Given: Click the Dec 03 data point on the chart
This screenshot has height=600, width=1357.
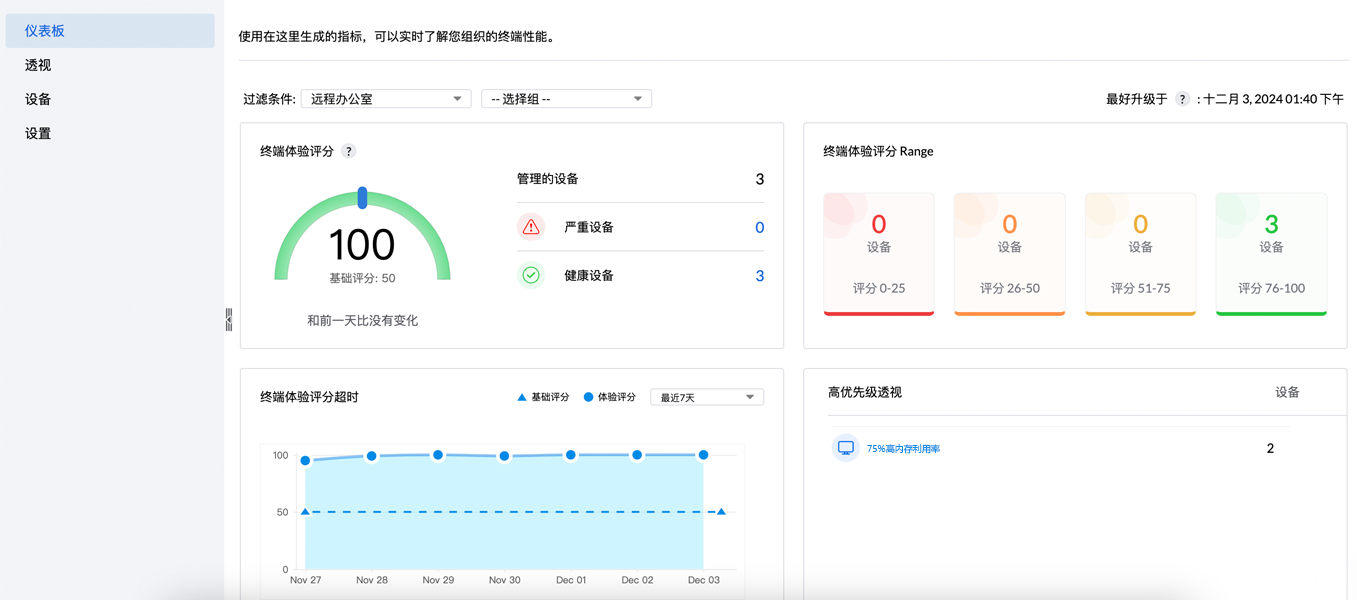Looking at the screenshot, I should [704, 456].
